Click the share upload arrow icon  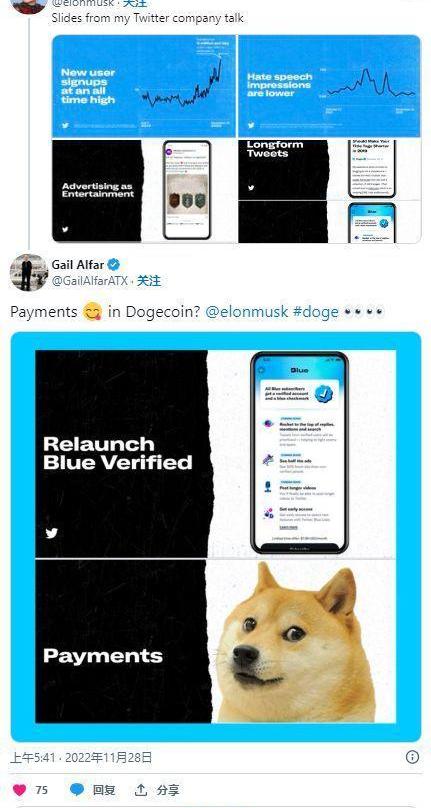click(140, 789)
